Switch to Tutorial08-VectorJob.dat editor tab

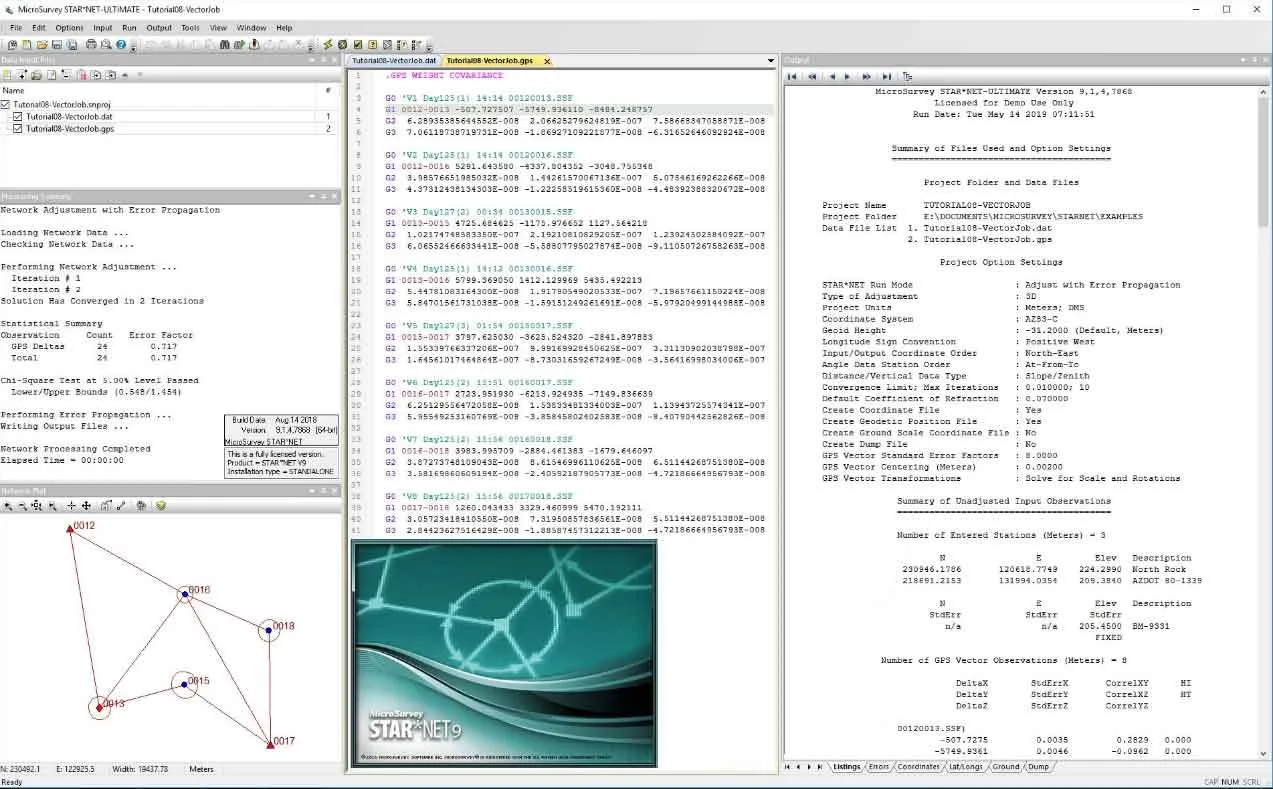(394, 61)
